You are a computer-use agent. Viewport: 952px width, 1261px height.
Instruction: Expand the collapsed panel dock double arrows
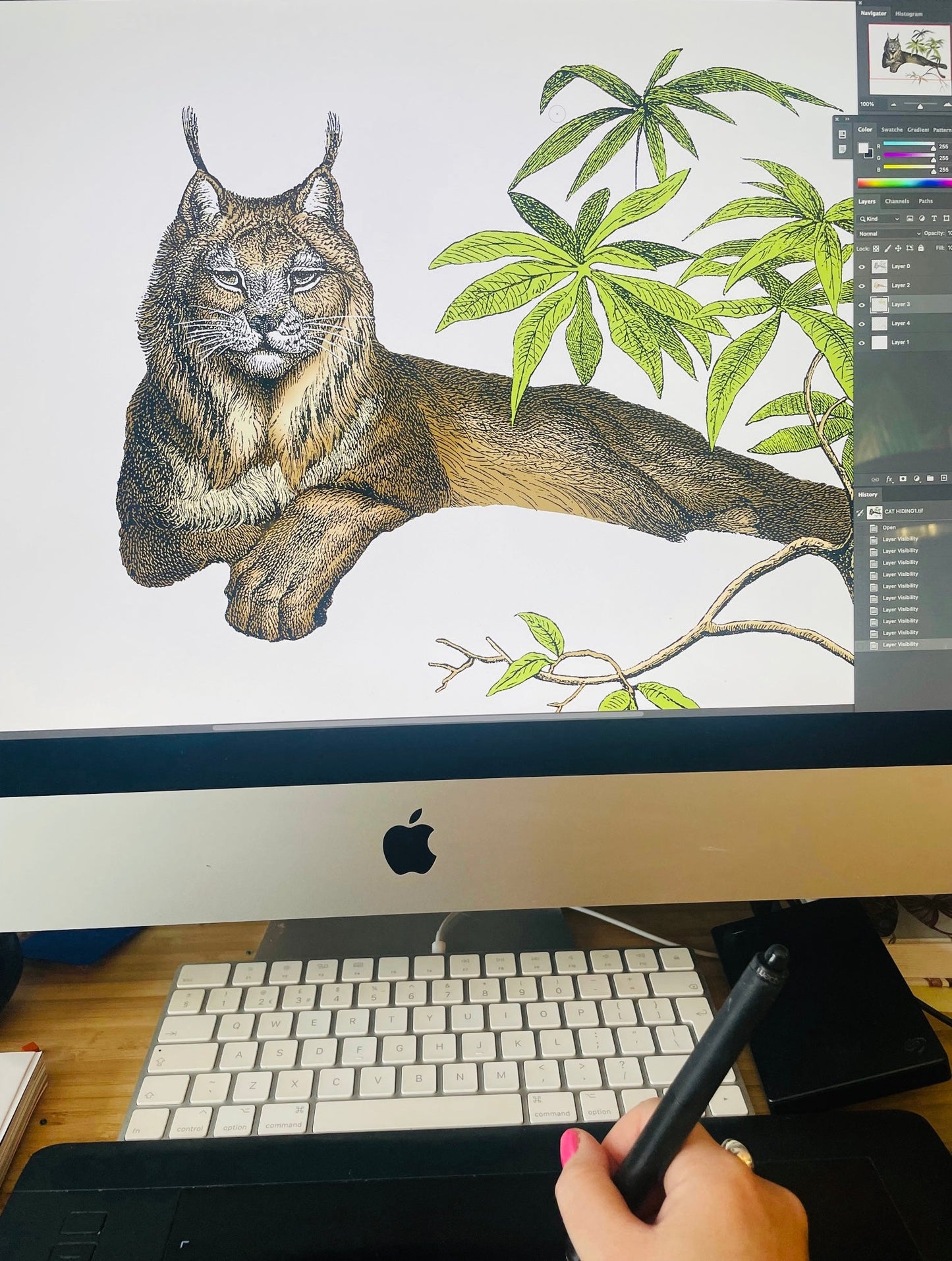click(x=847, y=119)
